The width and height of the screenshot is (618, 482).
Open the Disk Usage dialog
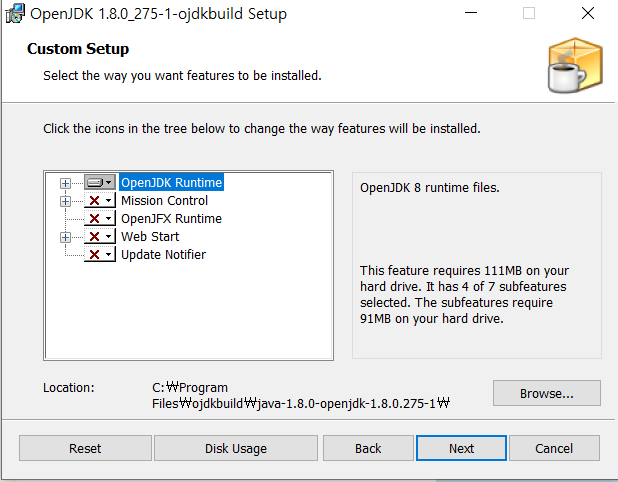tap(236, 448)
